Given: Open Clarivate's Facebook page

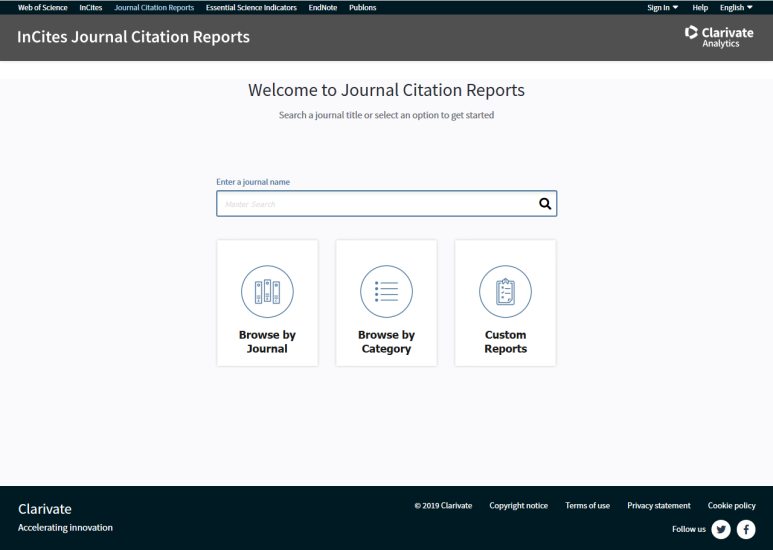Looking at the screenshot, I should (746, 529).
